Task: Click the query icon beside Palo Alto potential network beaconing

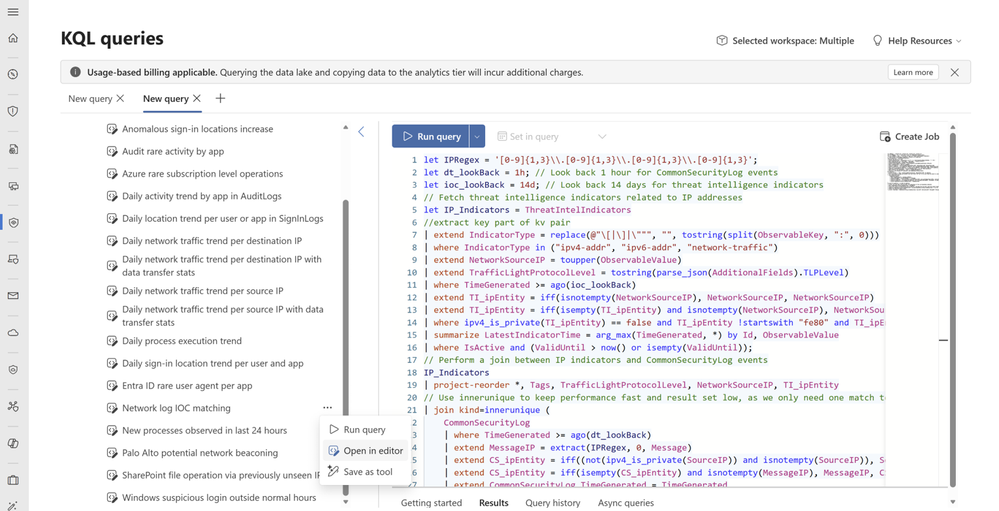Action: (x=111, y=452)
